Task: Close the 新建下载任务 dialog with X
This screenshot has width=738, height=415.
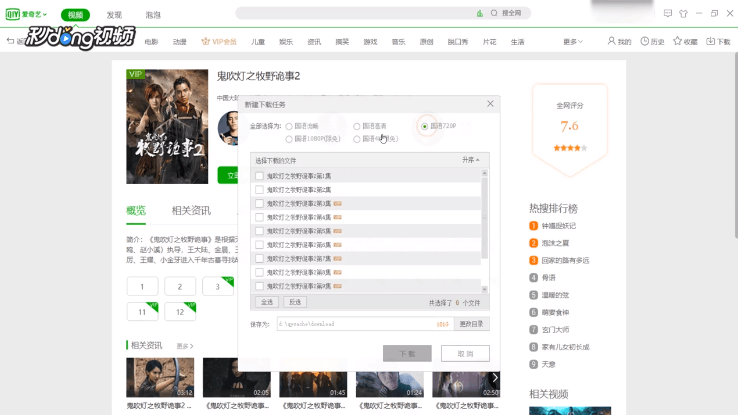Action: click(490, 104)
